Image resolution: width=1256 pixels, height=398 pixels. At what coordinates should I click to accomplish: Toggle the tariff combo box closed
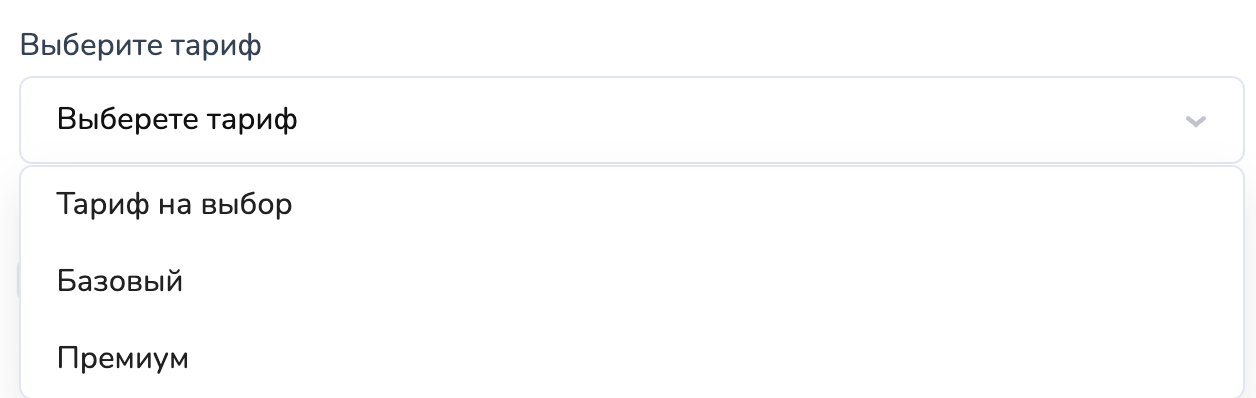tap(632, 120)
